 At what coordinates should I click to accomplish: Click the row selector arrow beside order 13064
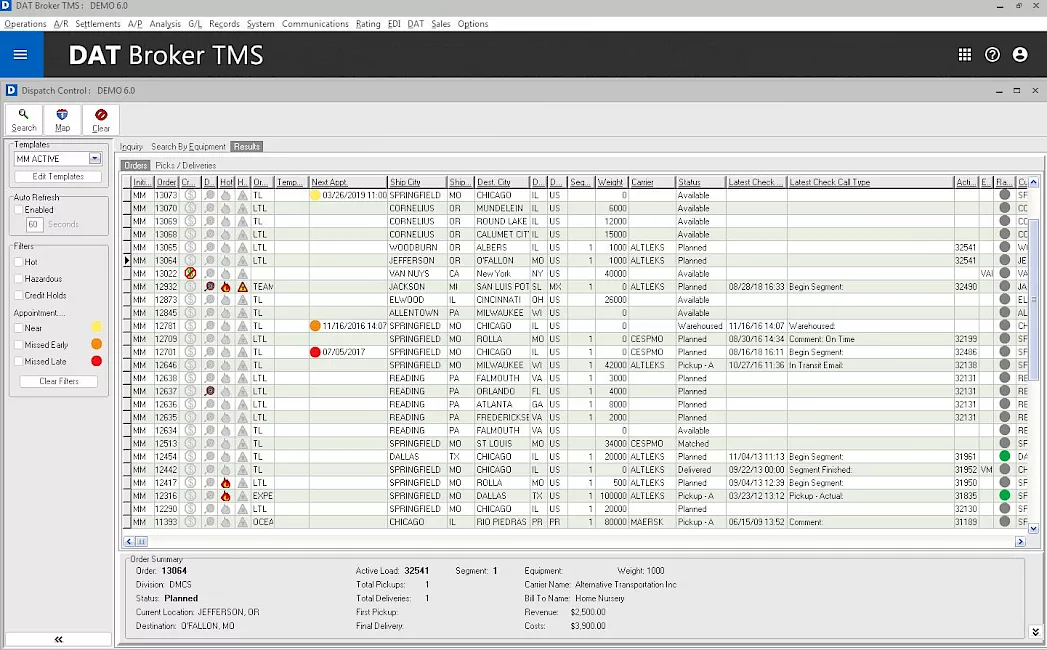[127, 261]
